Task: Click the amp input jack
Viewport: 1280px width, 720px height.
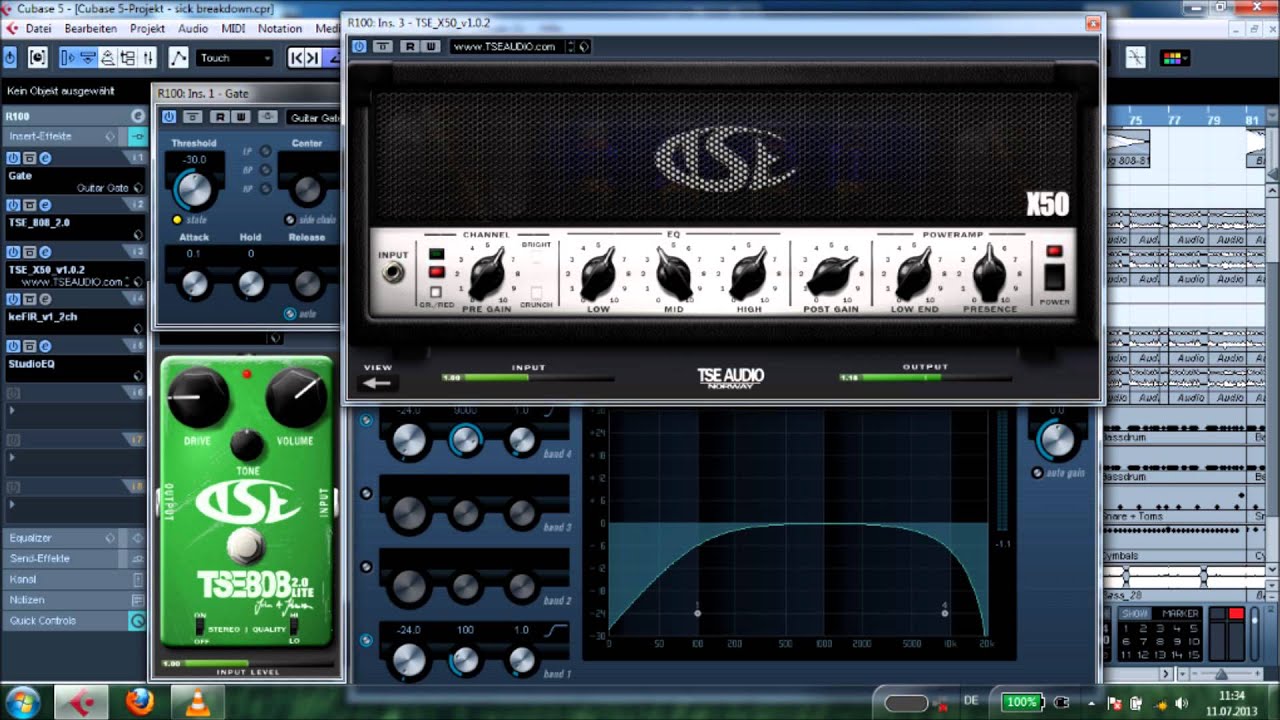Action: (395, 274)
